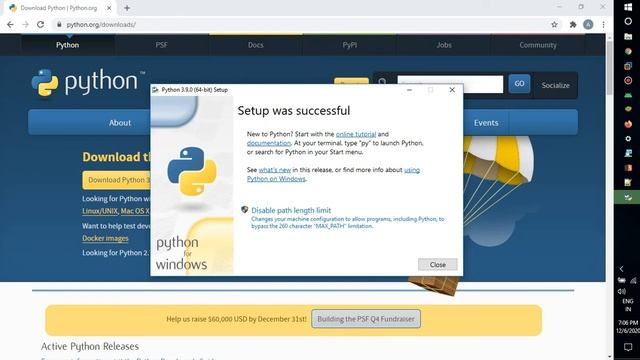Image resolution: width=640 pixels, height=360 pixels.
Task: Go forward in the Chrome browser
Action: pos(25,24)
